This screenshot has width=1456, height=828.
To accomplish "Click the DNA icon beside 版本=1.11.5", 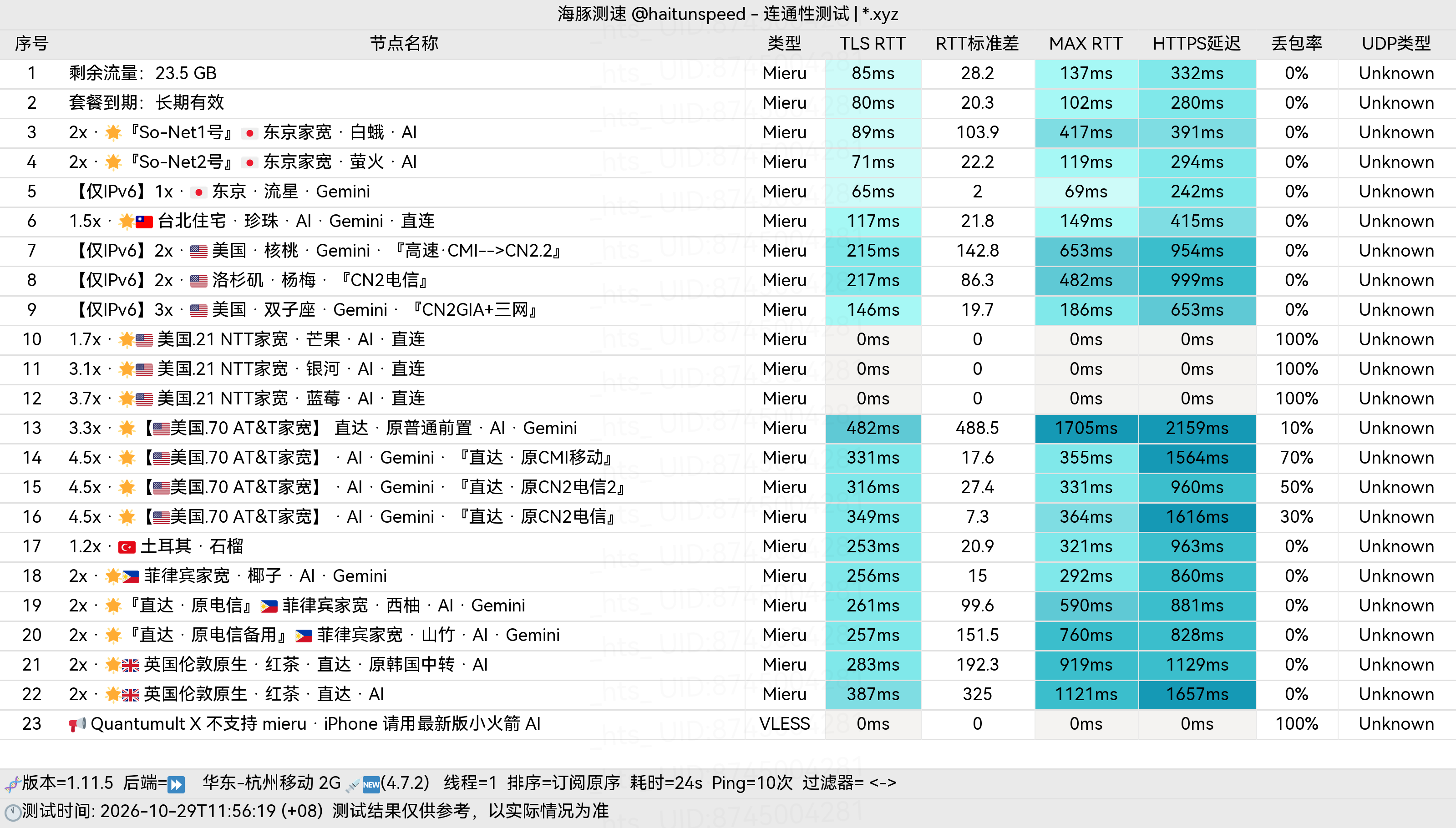I will pos(12,784).
